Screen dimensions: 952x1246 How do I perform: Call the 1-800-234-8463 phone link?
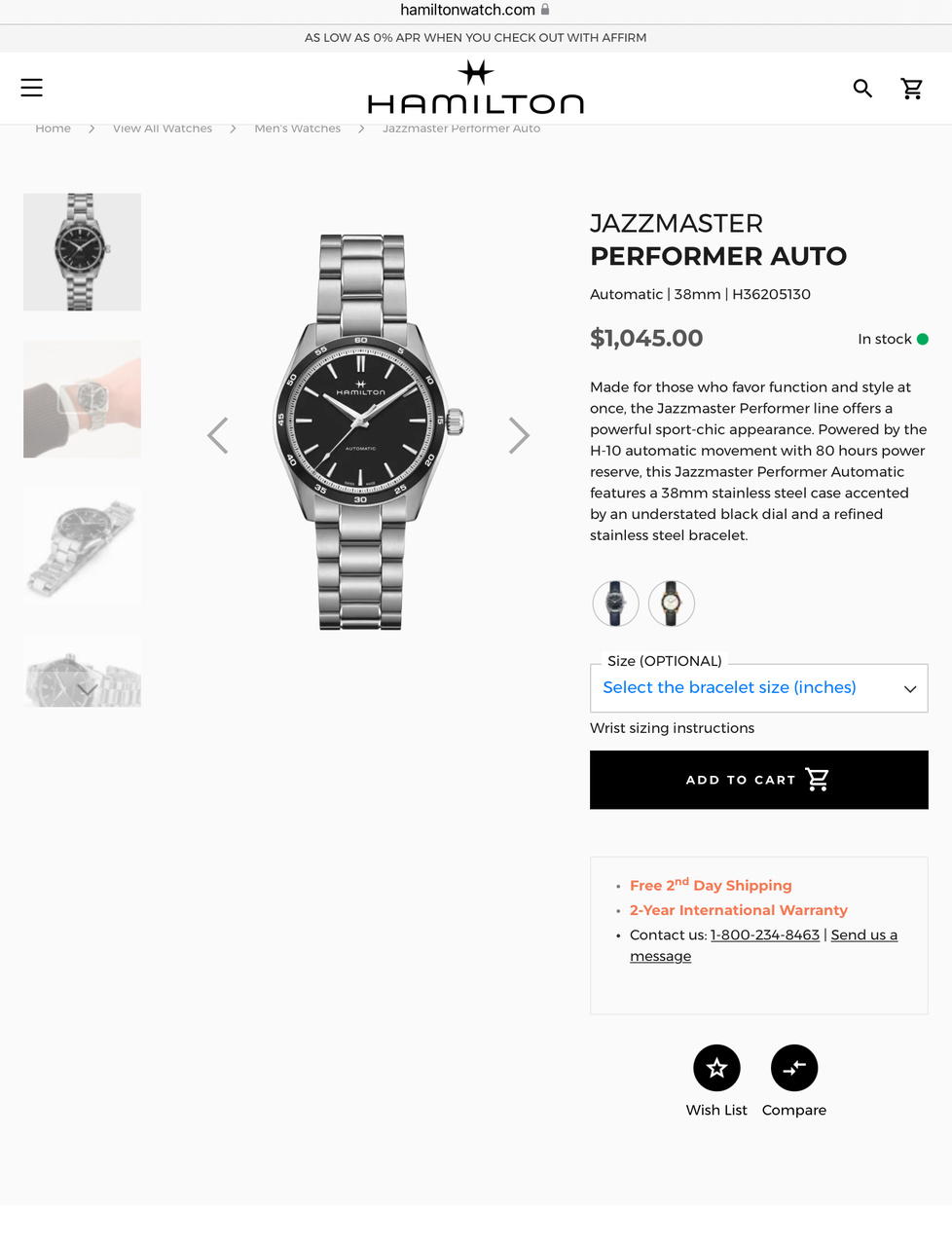pyautogui.click(x=765, y=934)
